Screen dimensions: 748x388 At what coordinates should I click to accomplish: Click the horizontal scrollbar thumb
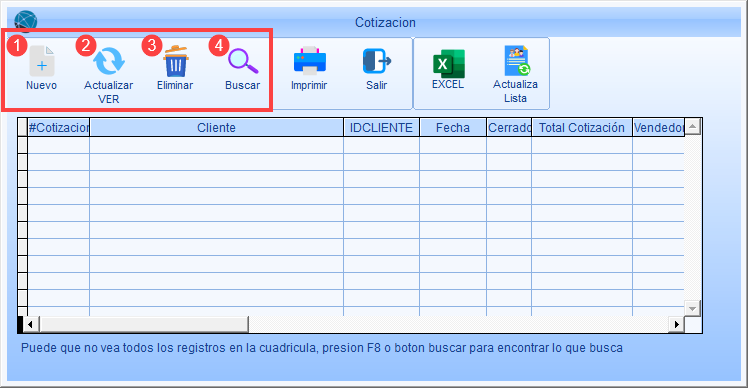pos(144,325)
